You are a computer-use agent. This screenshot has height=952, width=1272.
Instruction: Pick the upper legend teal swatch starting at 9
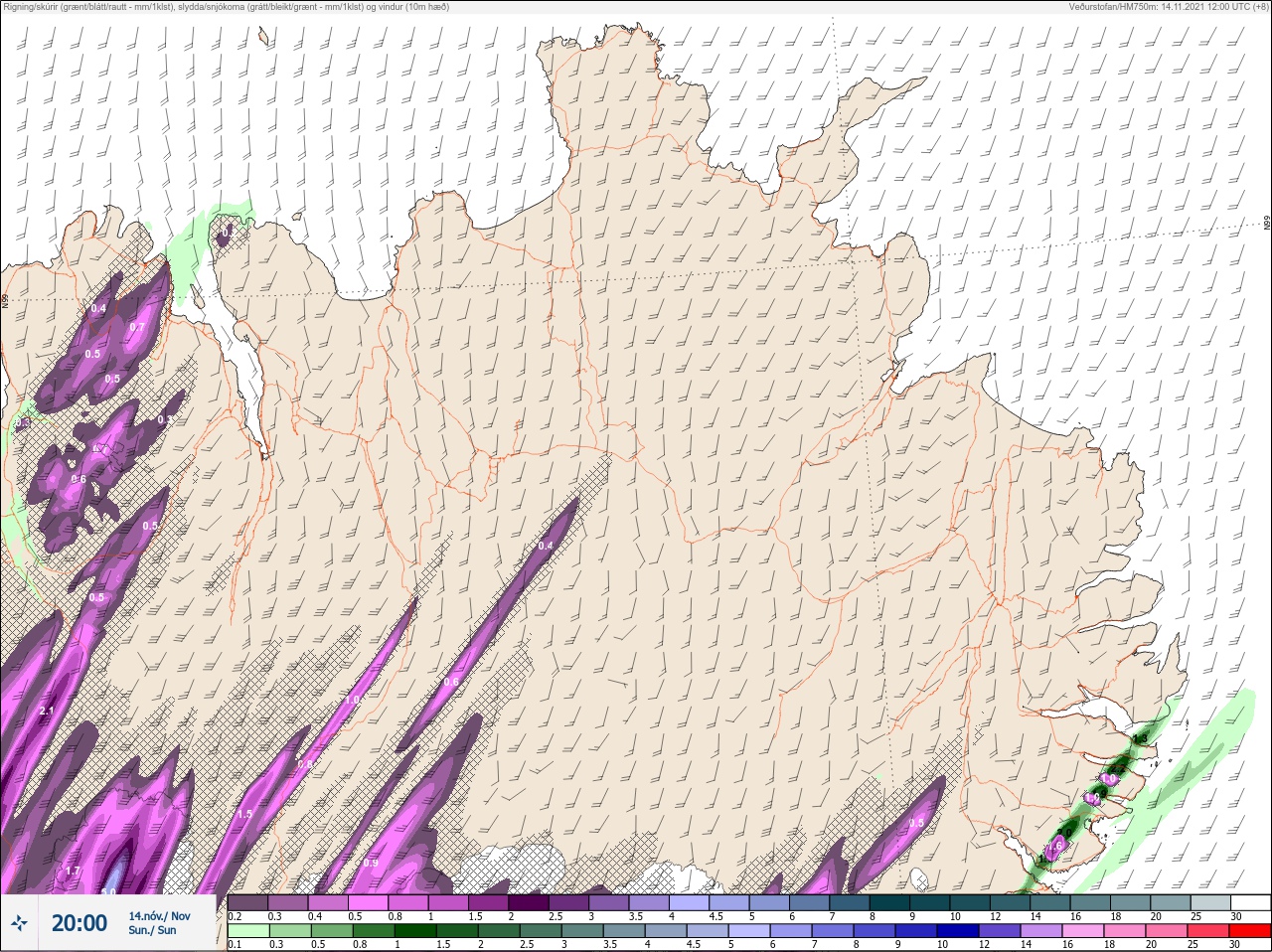[931, 902]
